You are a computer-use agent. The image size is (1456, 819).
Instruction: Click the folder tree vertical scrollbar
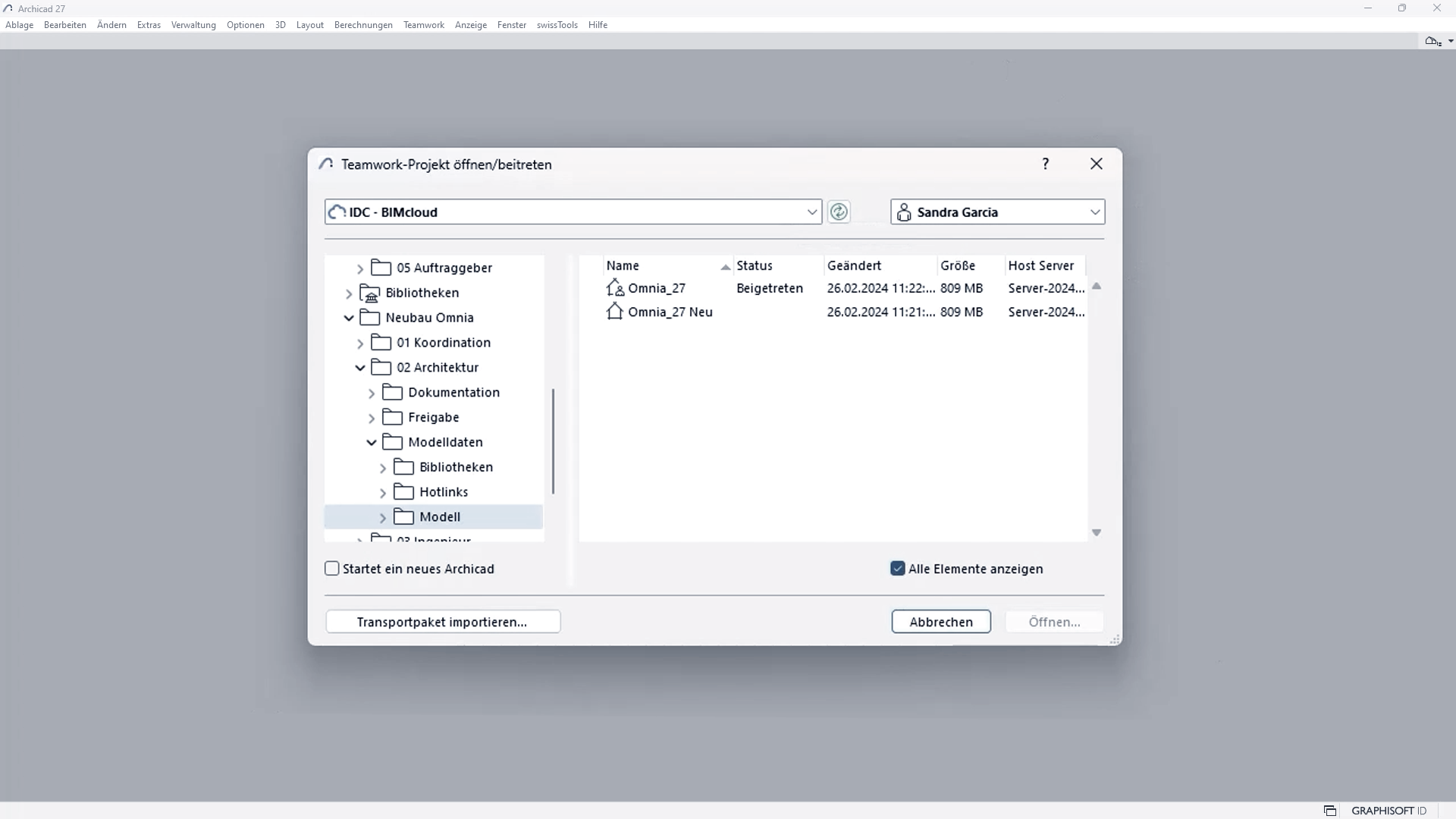pos(554,441)
